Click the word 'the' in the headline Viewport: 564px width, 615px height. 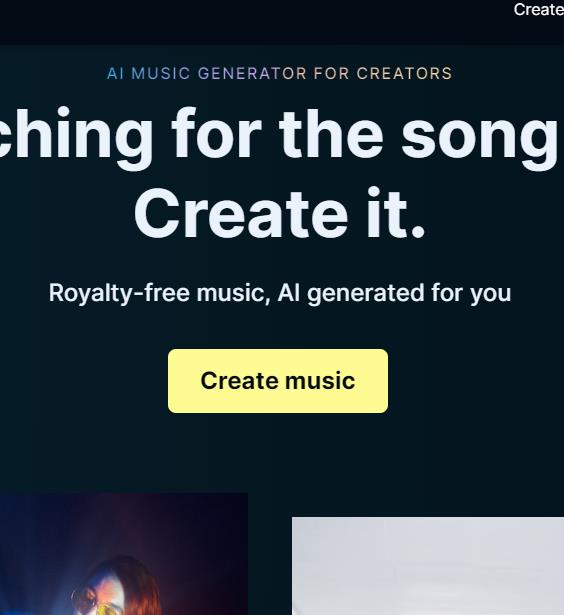331,133
